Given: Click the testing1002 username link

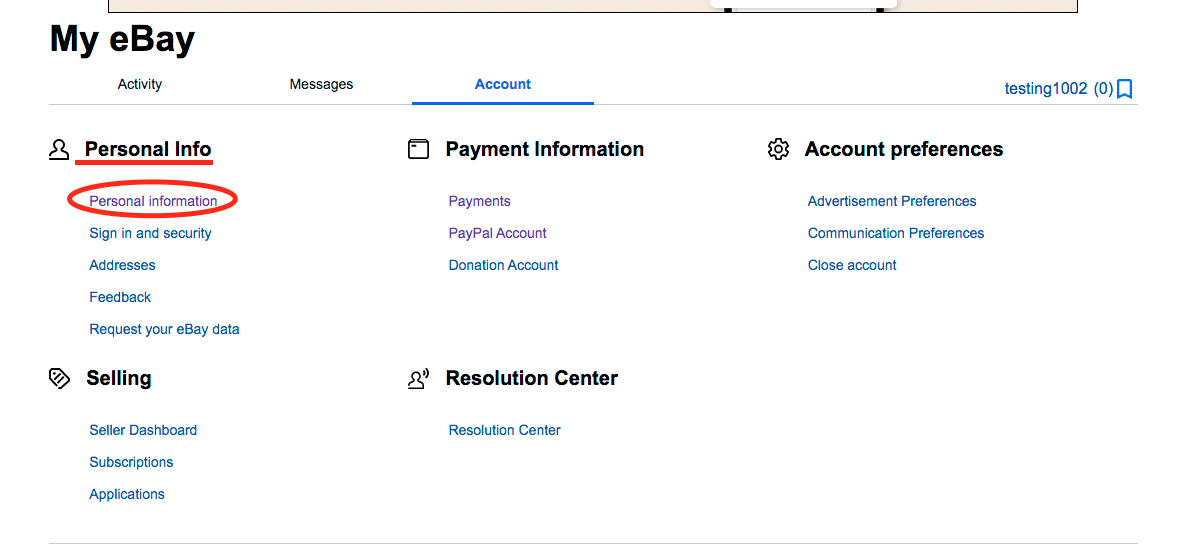Looking at the screenshot, I should click(x=1046, y=89).
